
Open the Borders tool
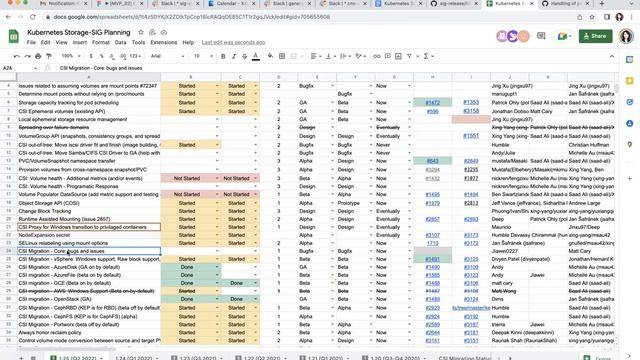point(282,56)
